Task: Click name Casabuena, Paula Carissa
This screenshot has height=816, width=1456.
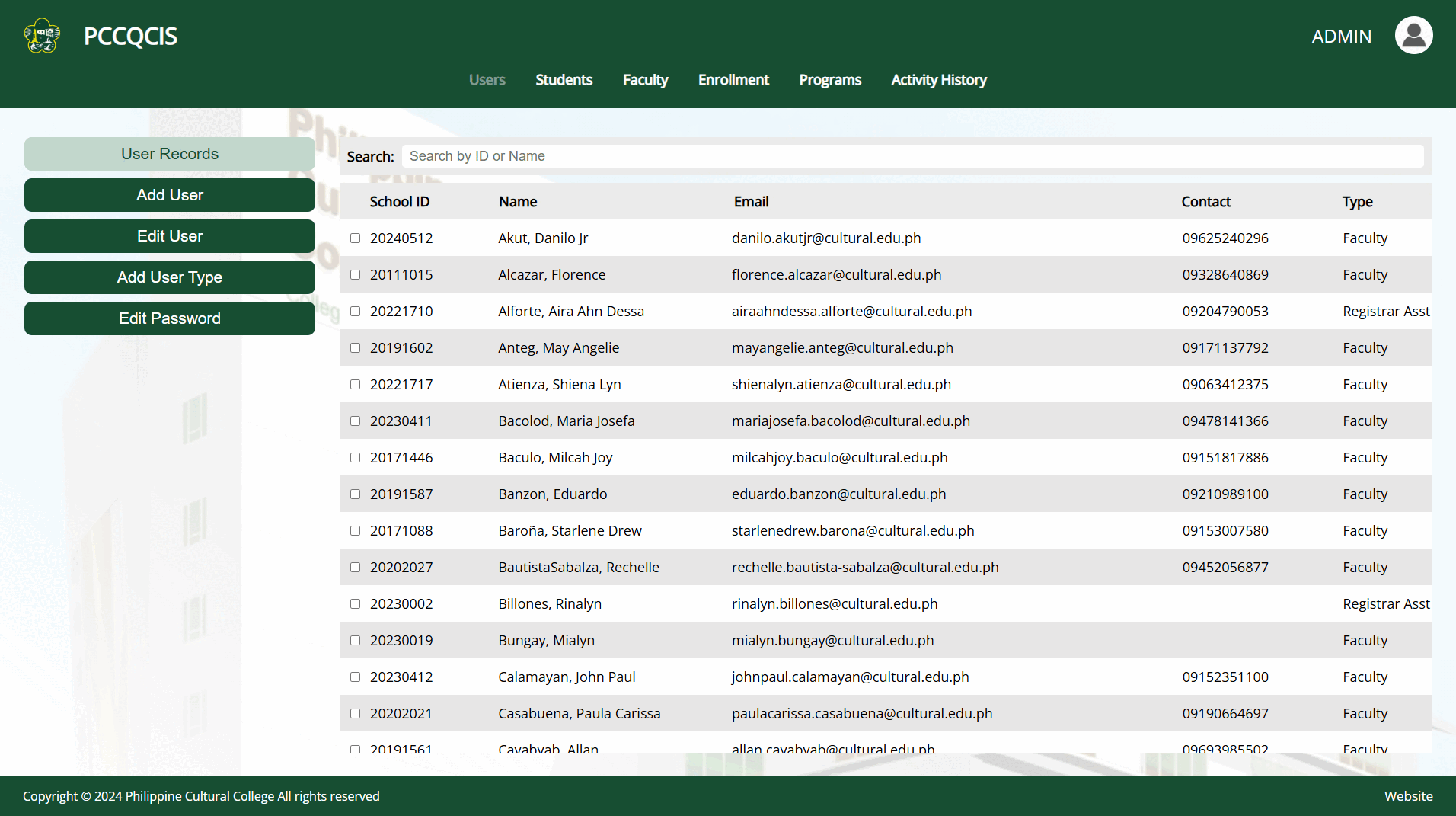Action: 580,714
